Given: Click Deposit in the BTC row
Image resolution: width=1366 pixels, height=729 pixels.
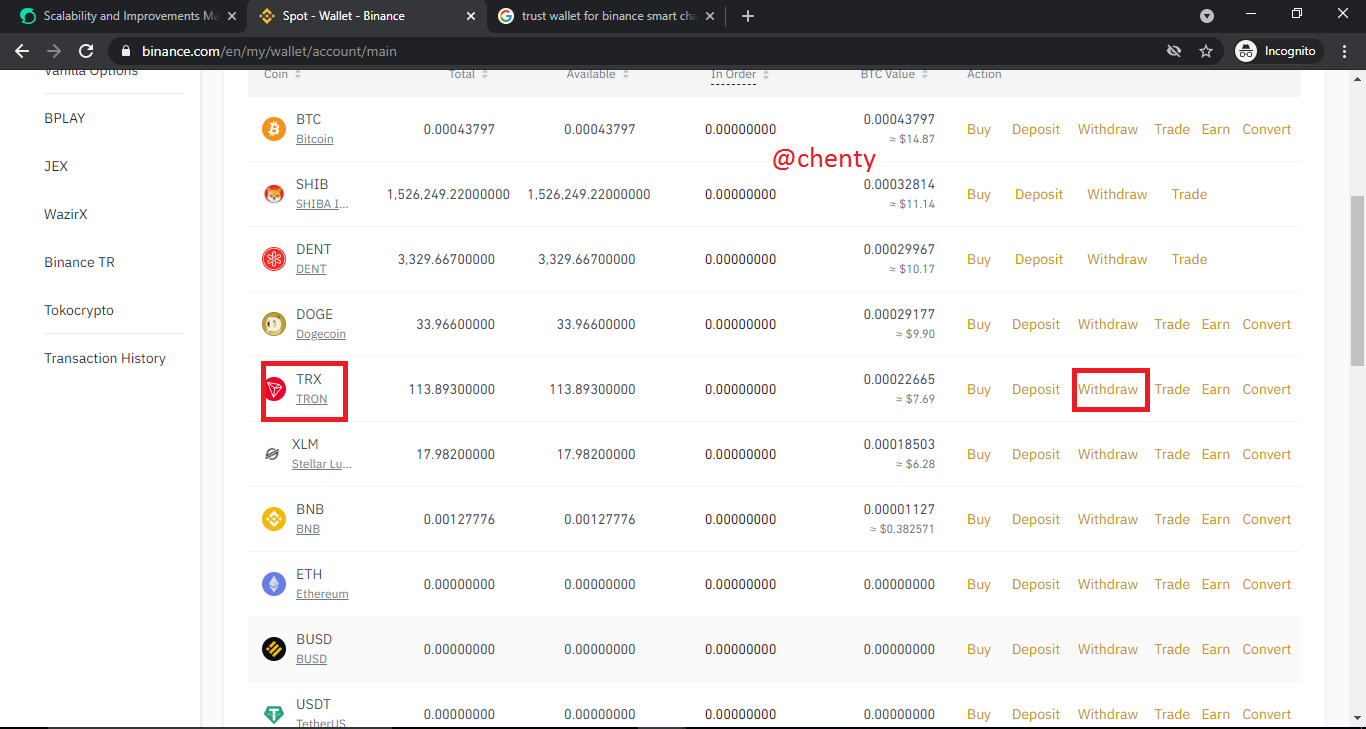Looking at the screenshot, I should [x=1036, y=129].
